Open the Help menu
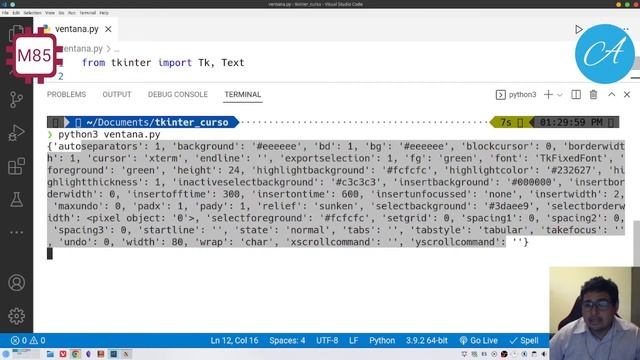The image size is (640, 360). coord(104,13)
